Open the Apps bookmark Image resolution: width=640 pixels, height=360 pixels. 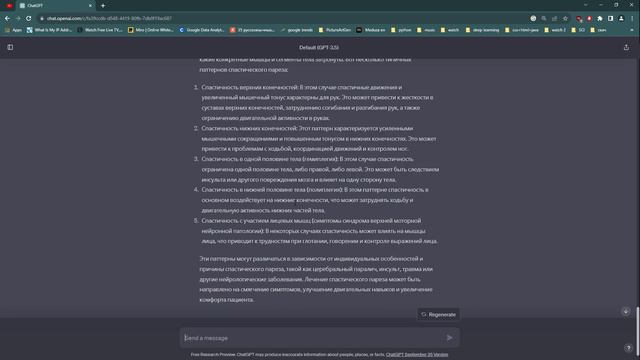[13, 30]
